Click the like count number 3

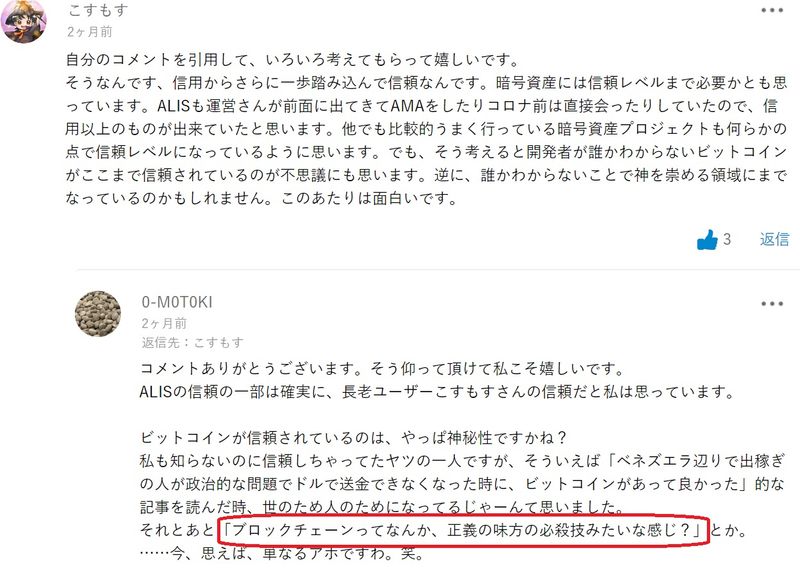click(727, 239)
